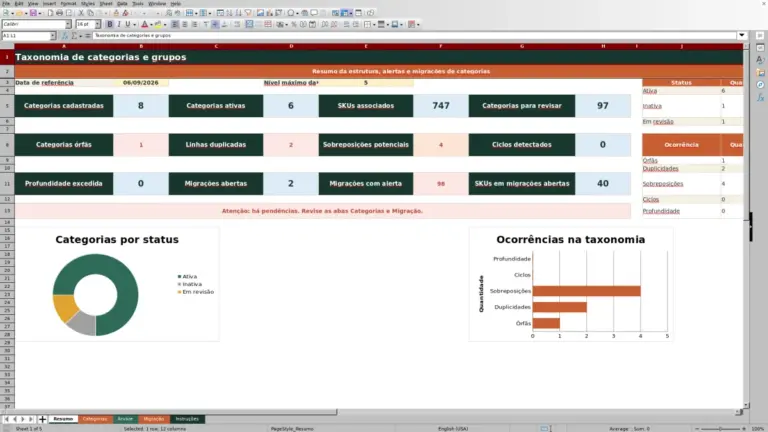
Task: Open the File menu
Action: tap(6, 3)
